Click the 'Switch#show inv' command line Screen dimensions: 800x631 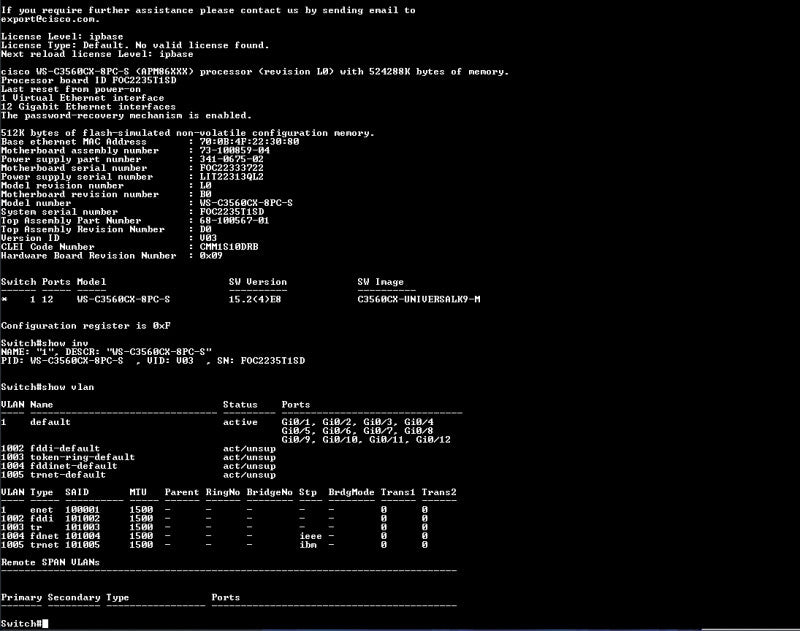[44, 343]
